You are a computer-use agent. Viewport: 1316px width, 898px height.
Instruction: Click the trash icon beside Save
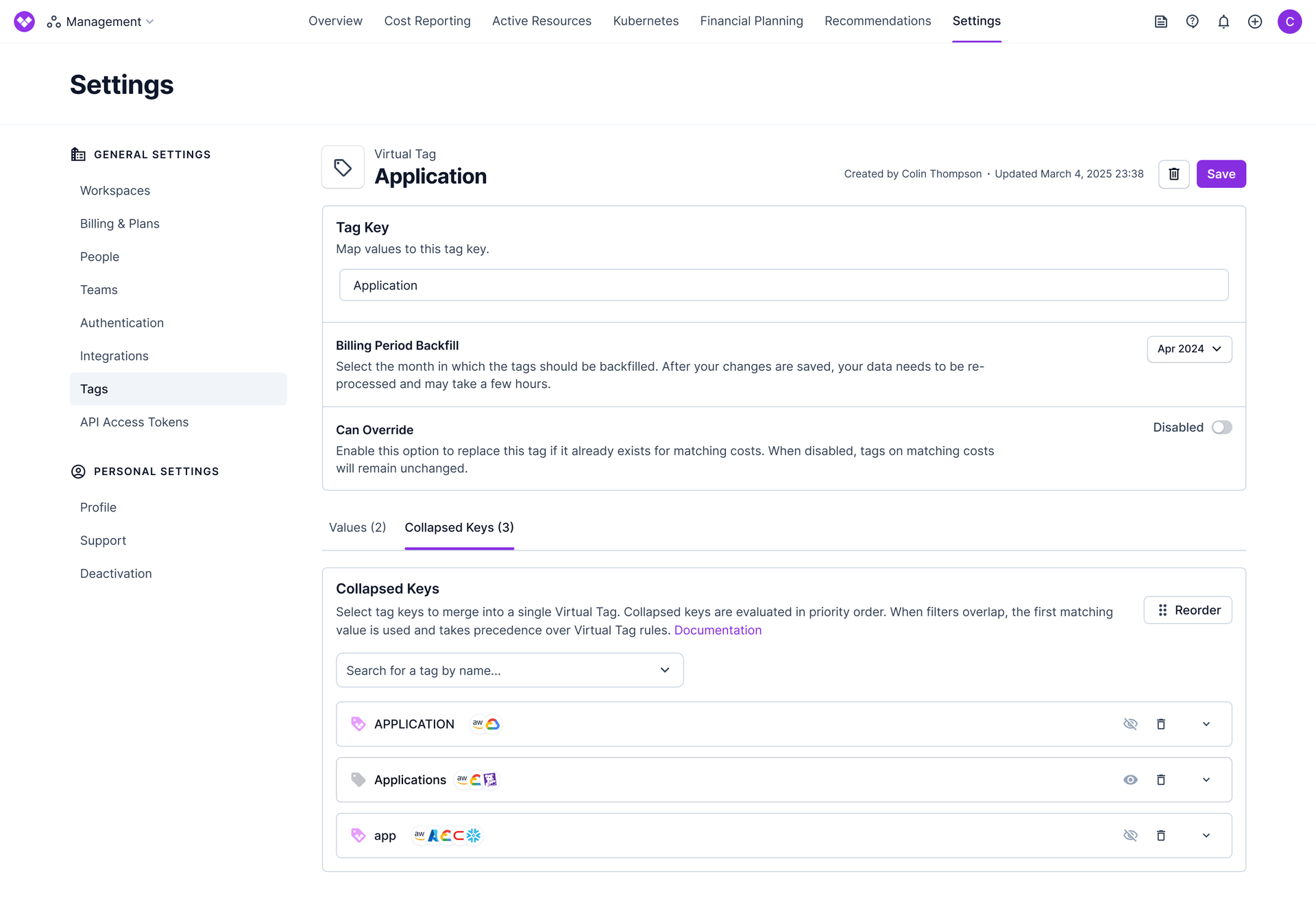(1173, 174)
